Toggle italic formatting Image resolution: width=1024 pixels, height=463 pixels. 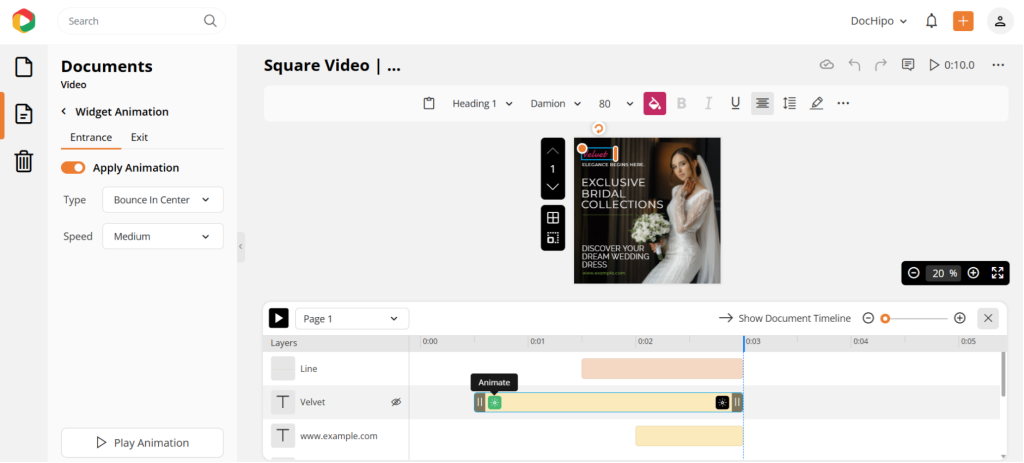(x=708, y=103)
